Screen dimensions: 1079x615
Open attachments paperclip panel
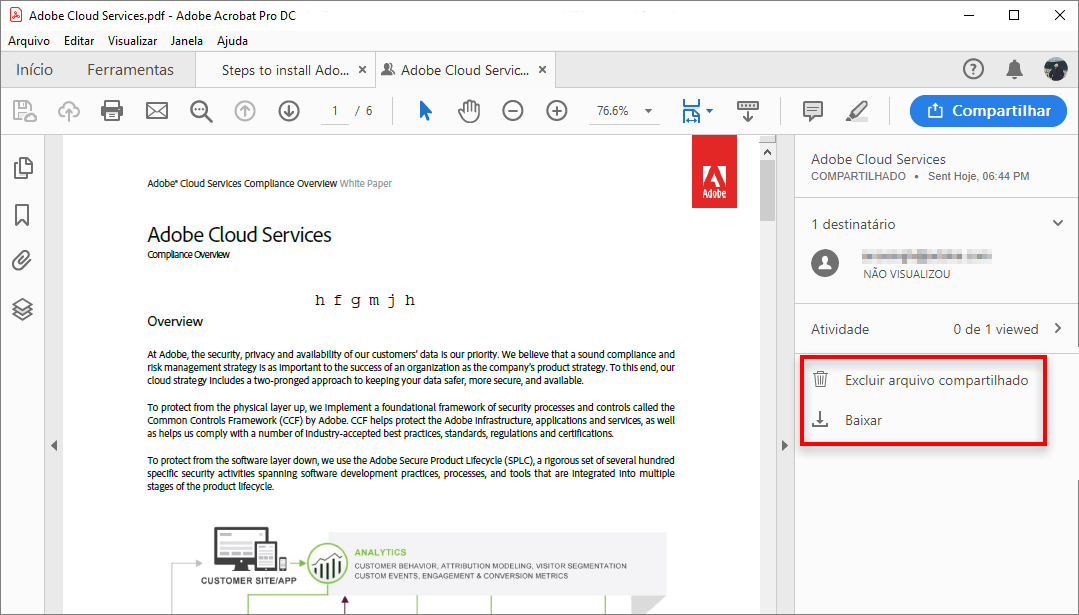[x=22, y=261]
